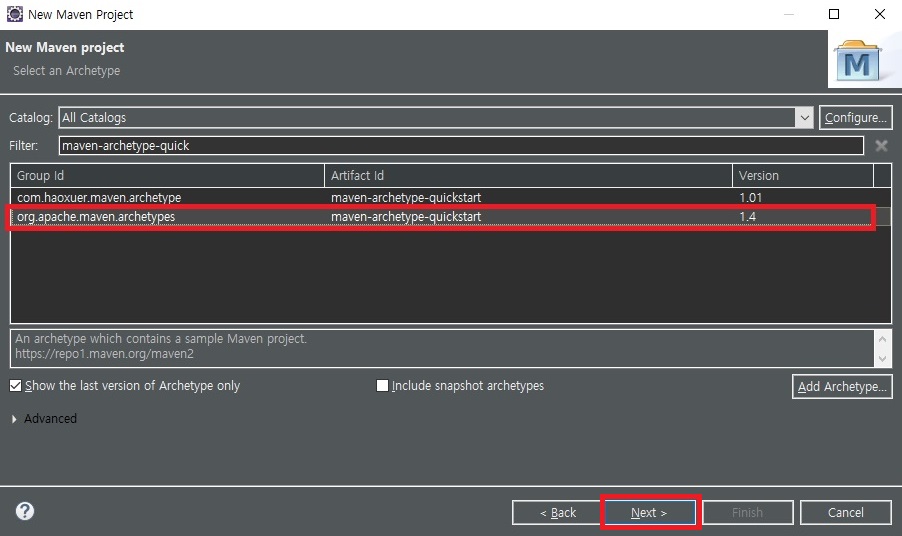Clear the filter with the X icon

coord(881,146)
